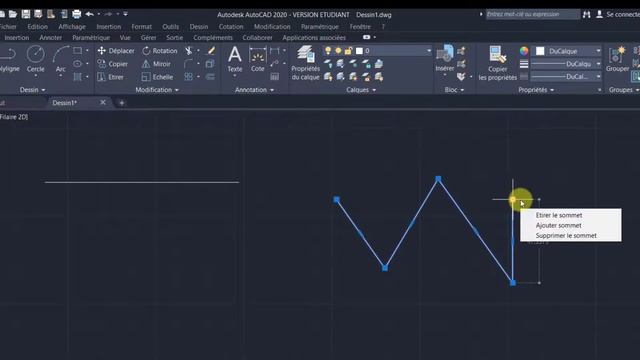Open the Edition menu
Image resolution: width=640 pixels, height=360 pixels.
[38, 27]
